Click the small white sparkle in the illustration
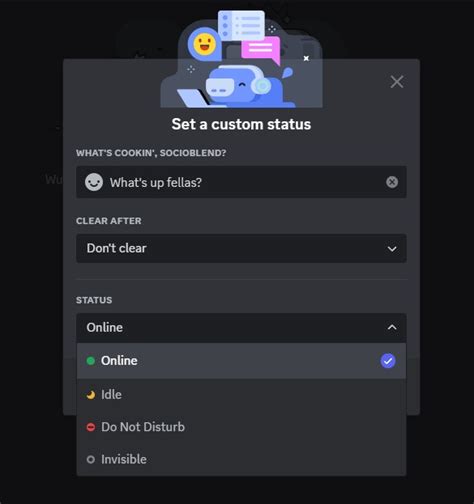 306,58
